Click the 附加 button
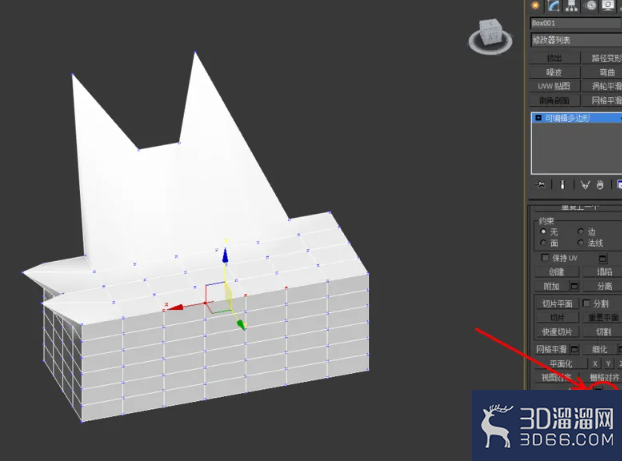Image resolution: width=622 pixels, height=461 pixels. 552,286
